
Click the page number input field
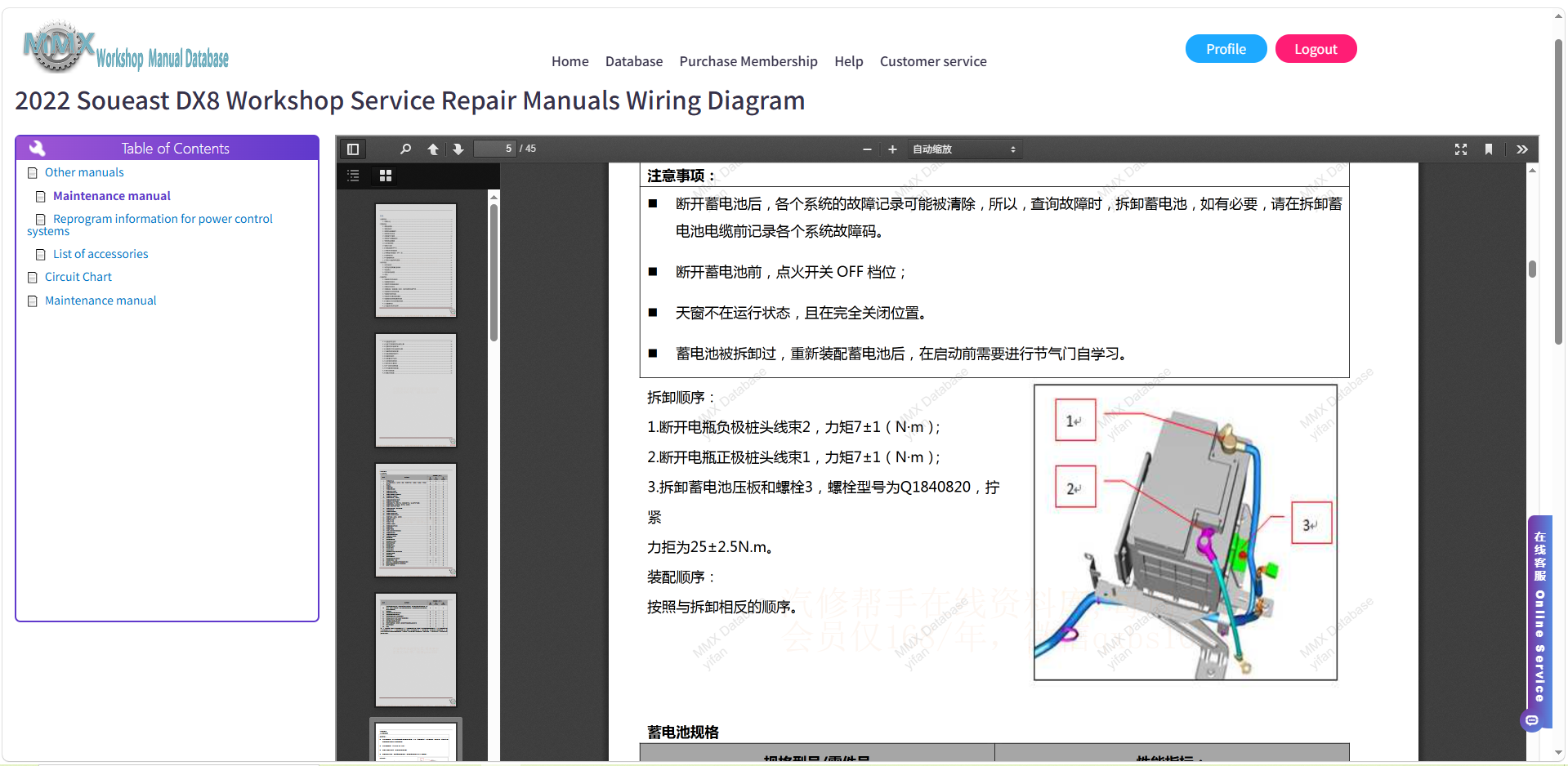(x=495, y=149)
